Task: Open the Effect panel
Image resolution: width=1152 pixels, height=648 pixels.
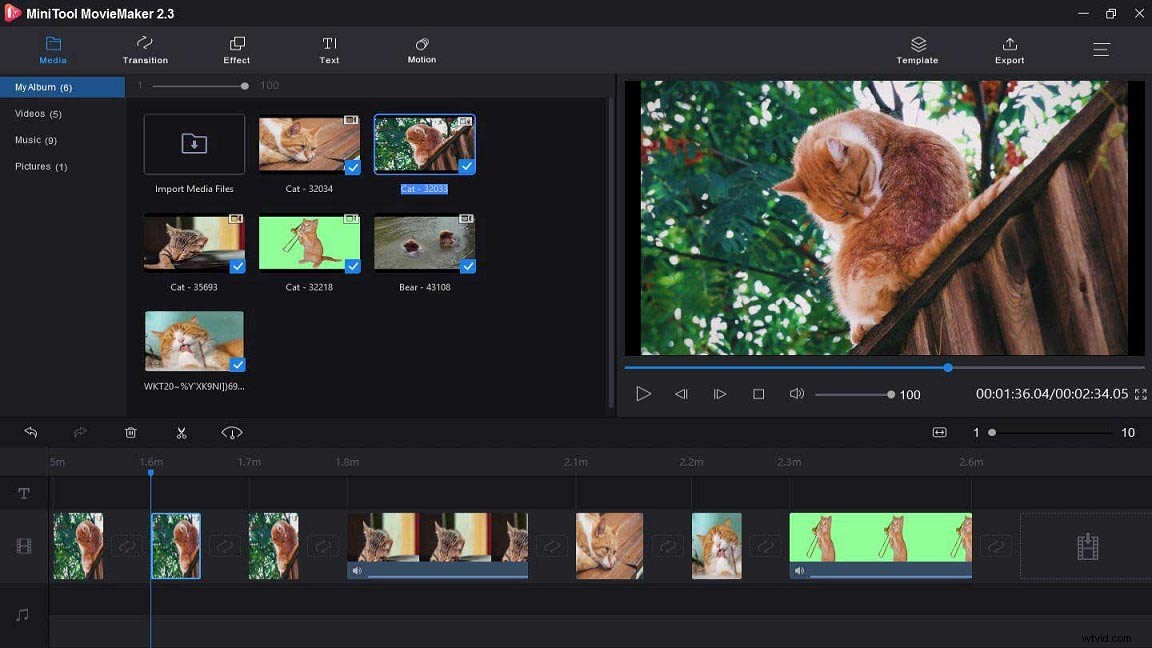Action: point(236,50)
